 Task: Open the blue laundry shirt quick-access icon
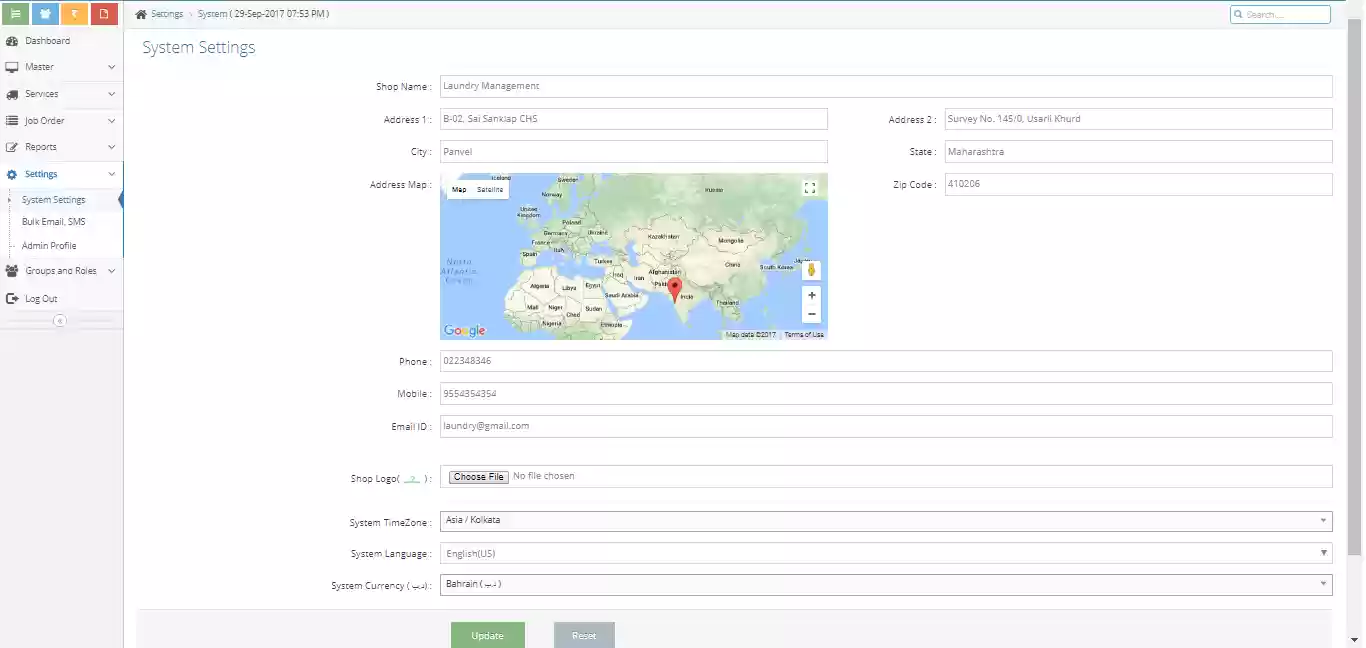(x=44, y=14)
